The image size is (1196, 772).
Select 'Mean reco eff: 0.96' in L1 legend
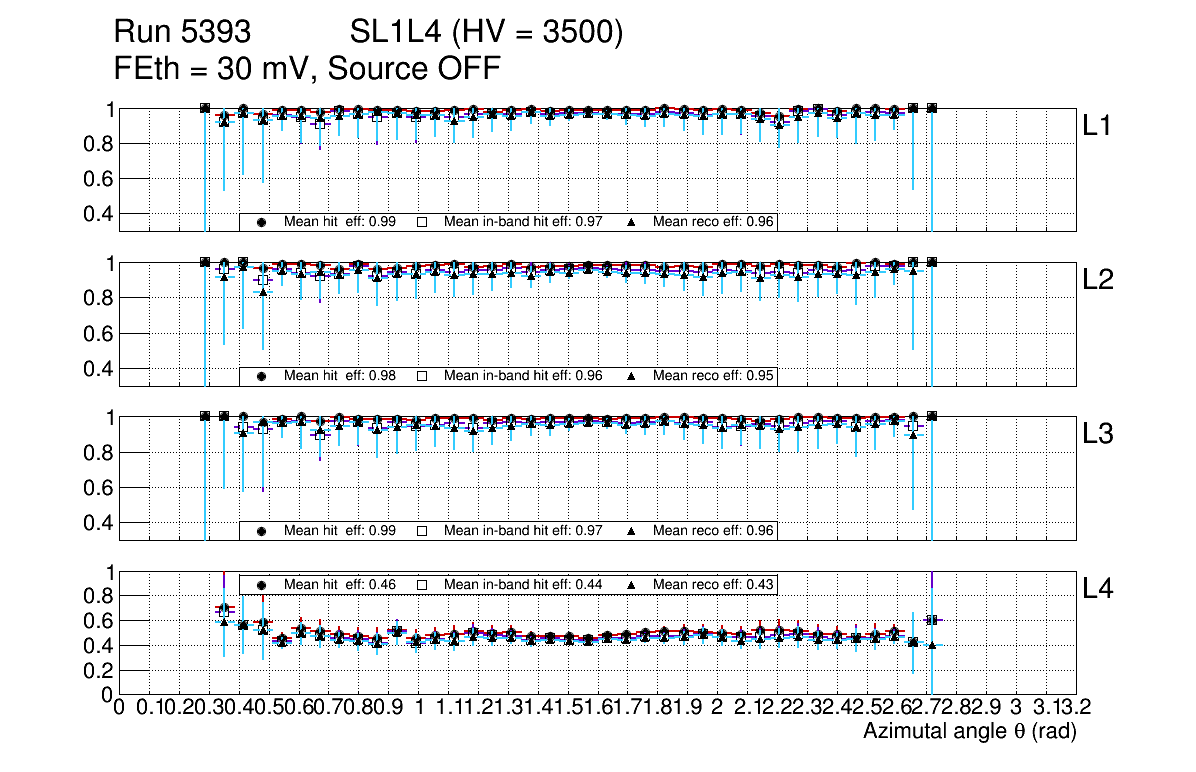(713, 222)
